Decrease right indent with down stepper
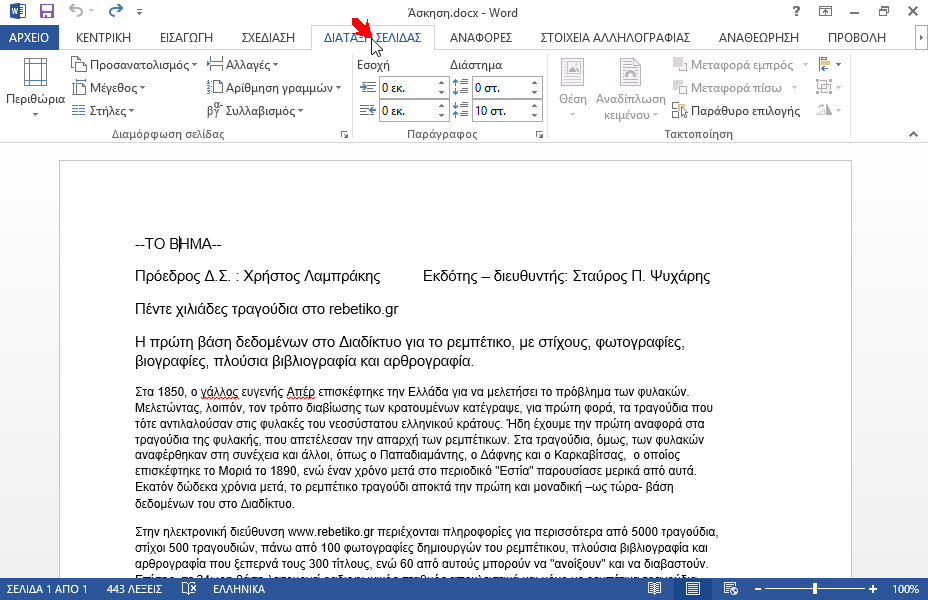This screenshot has width=928, height=600. pyautogui.click(x=442, y=115)
